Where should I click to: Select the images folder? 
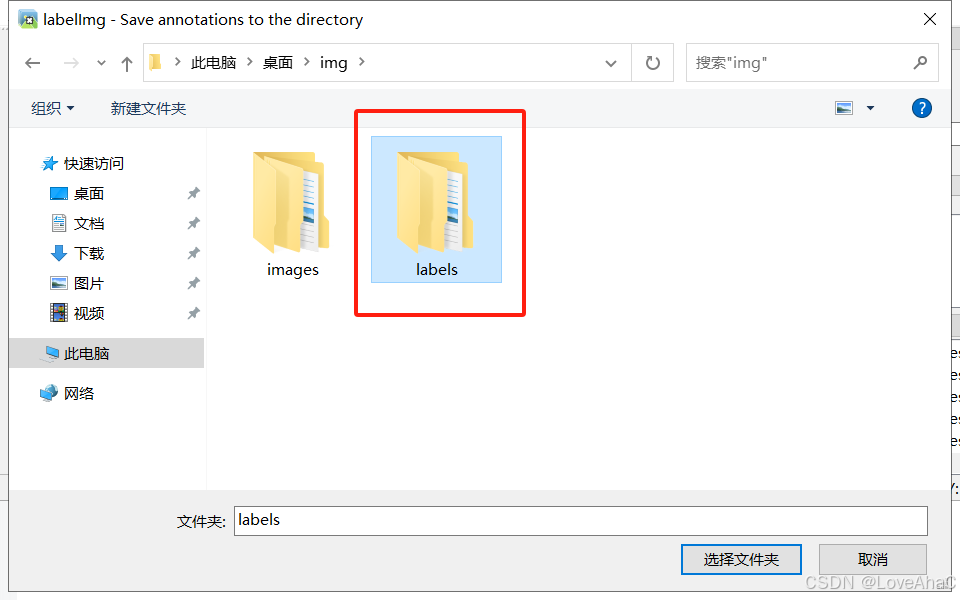click(292, 214)
